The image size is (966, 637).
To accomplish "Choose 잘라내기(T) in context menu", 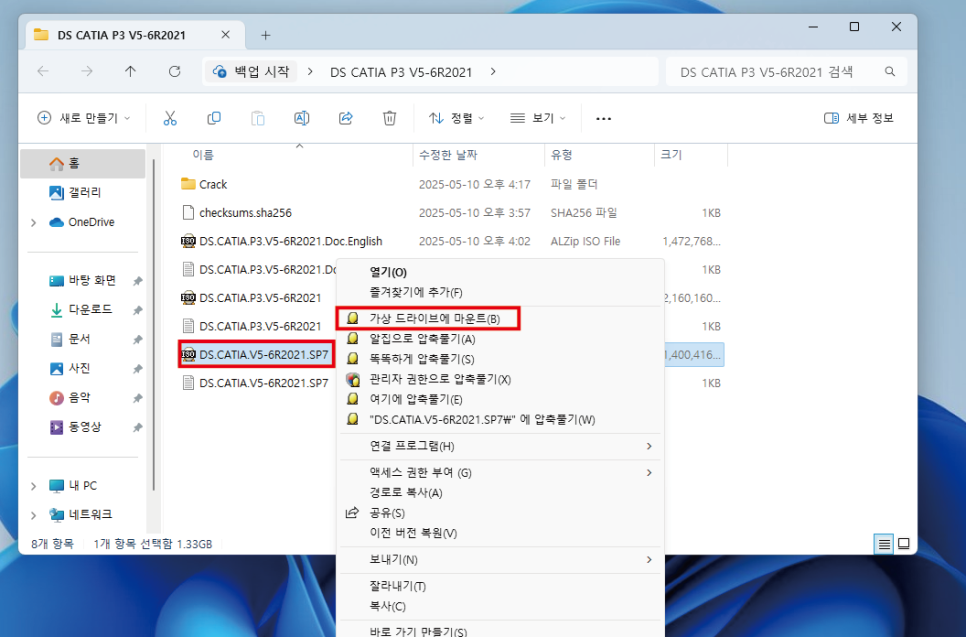I will (500, 586).
